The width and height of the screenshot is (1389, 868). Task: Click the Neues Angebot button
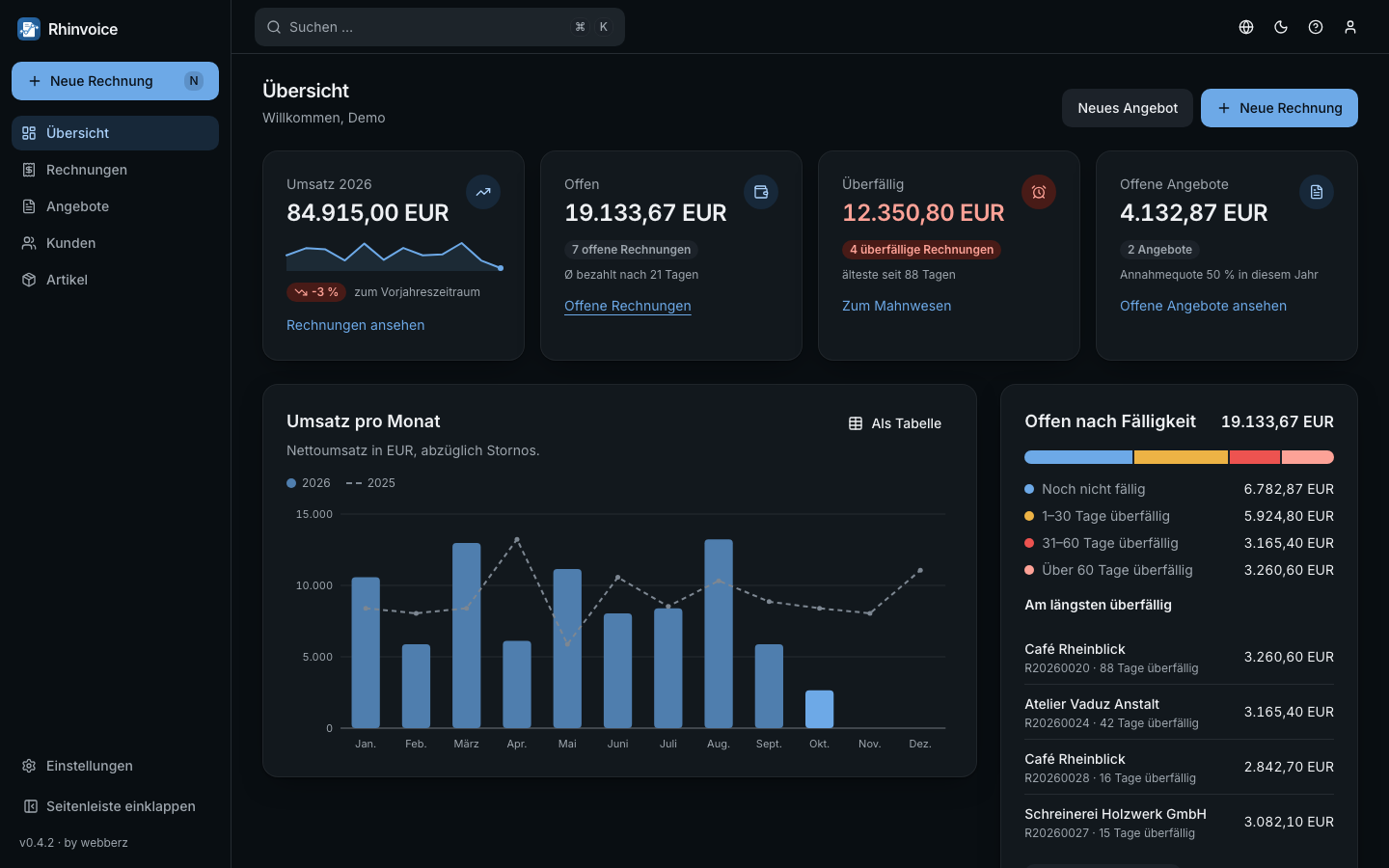coord(1128,108)
